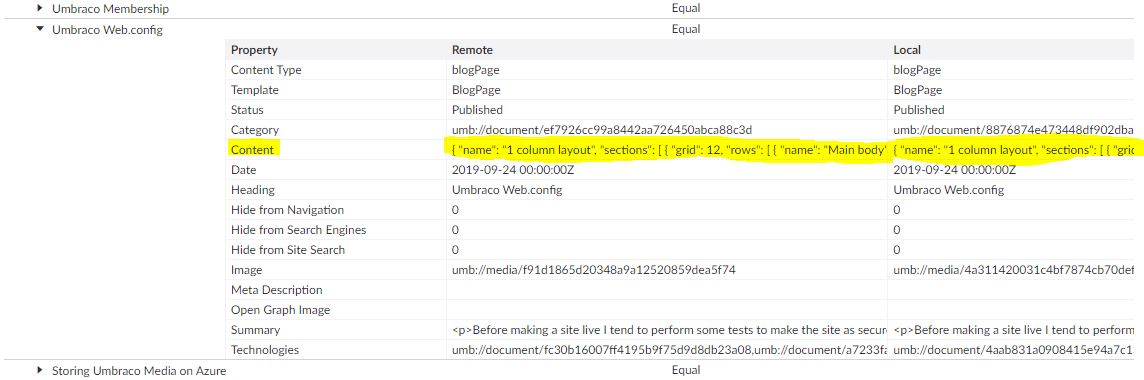Click the 'Remote' column header
1144x380 pixels.
coord(472,50)
